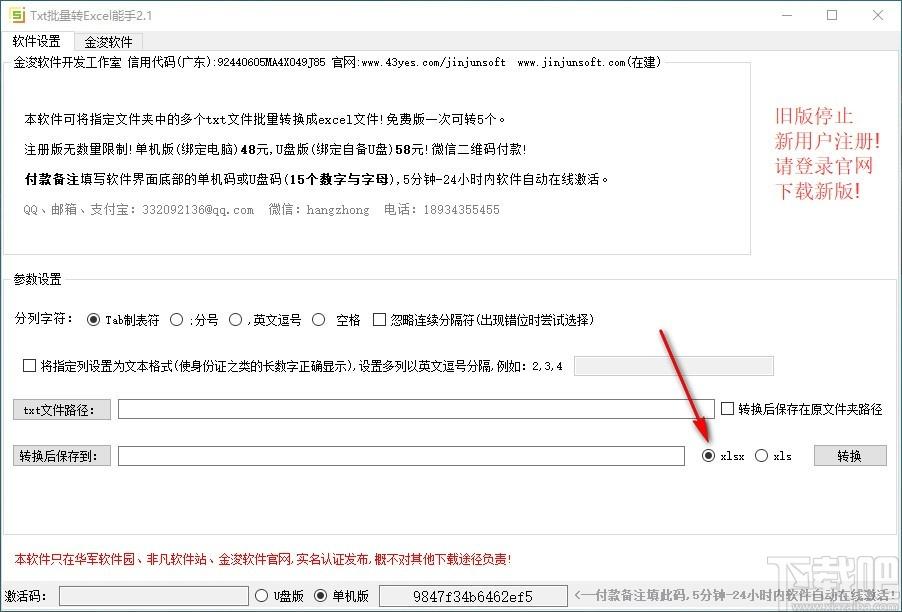Select the U盘版 license option
This screenshot has width=902, height=612.
279,596
